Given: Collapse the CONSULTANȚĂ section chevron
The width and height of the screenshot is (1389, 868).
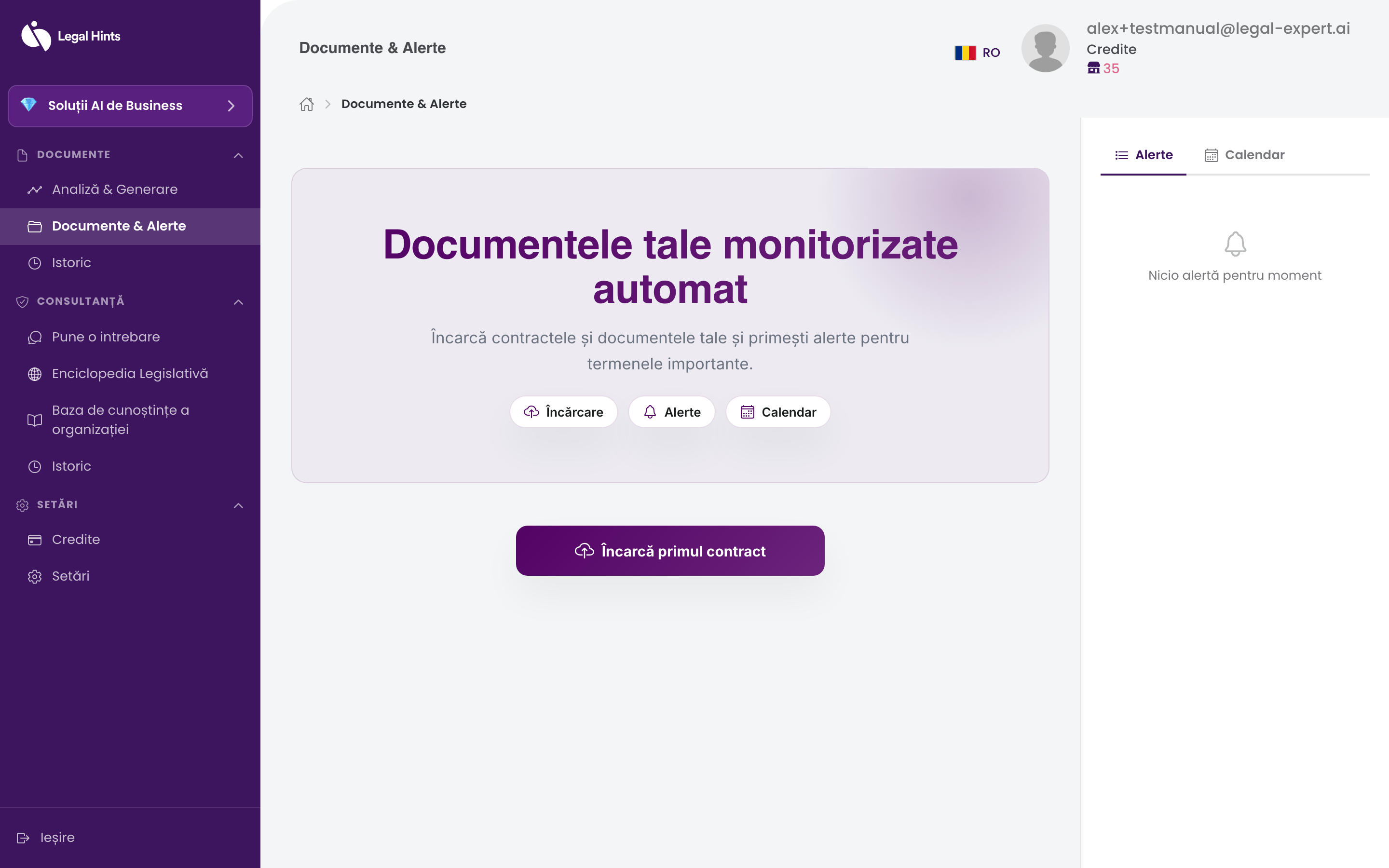Looking at the screenshot, I should click(x=239, y=301).
